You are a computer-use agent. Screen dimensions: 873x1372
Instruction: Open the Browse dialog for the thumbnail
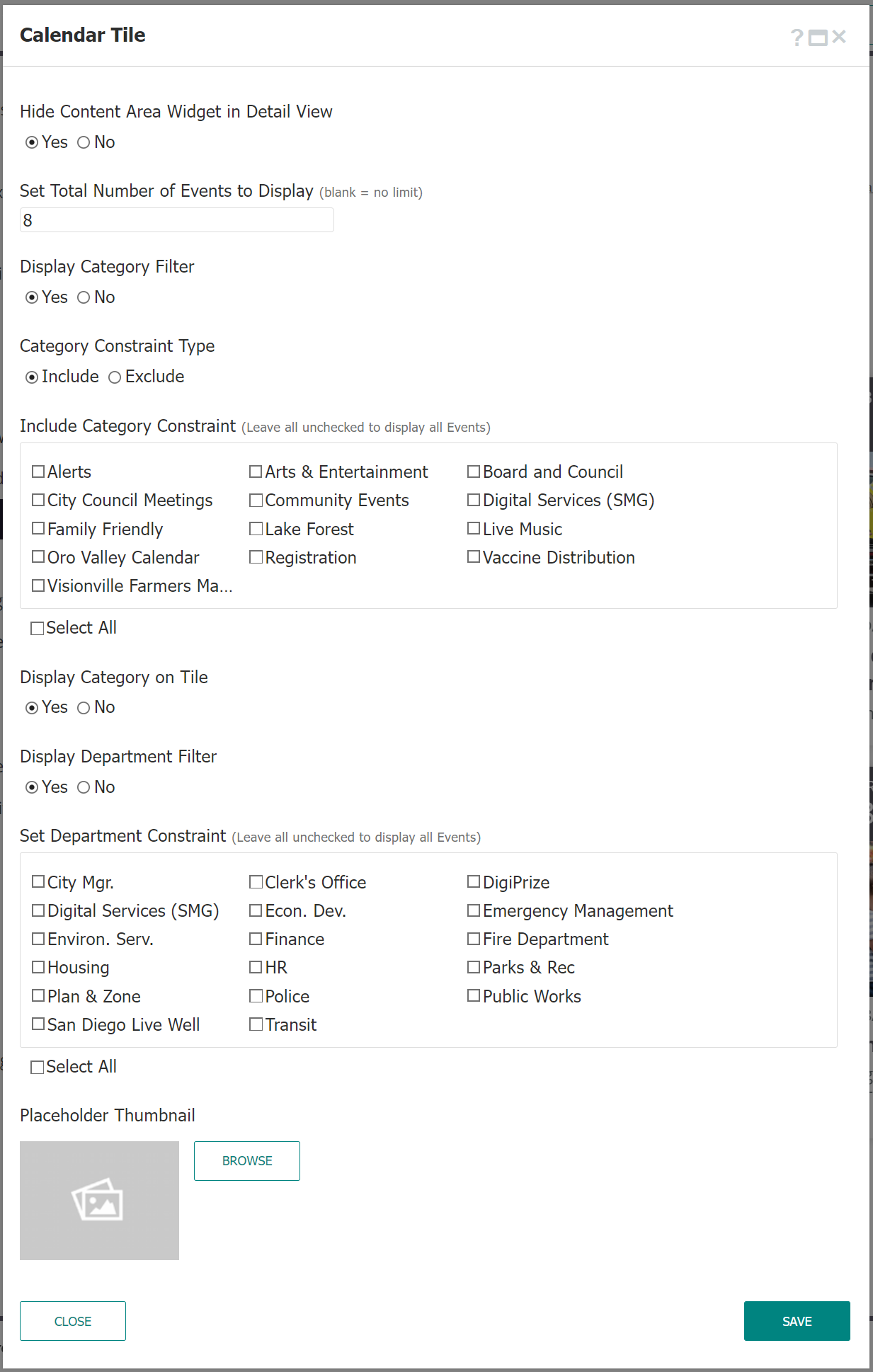click(246, 1160)
